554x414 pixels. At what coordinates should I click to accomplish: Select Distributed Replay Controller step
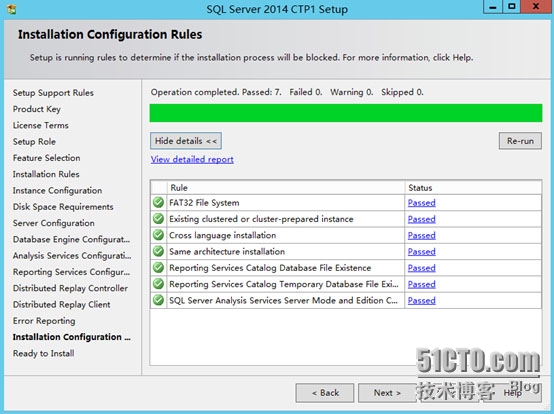(x=70, y=288)
